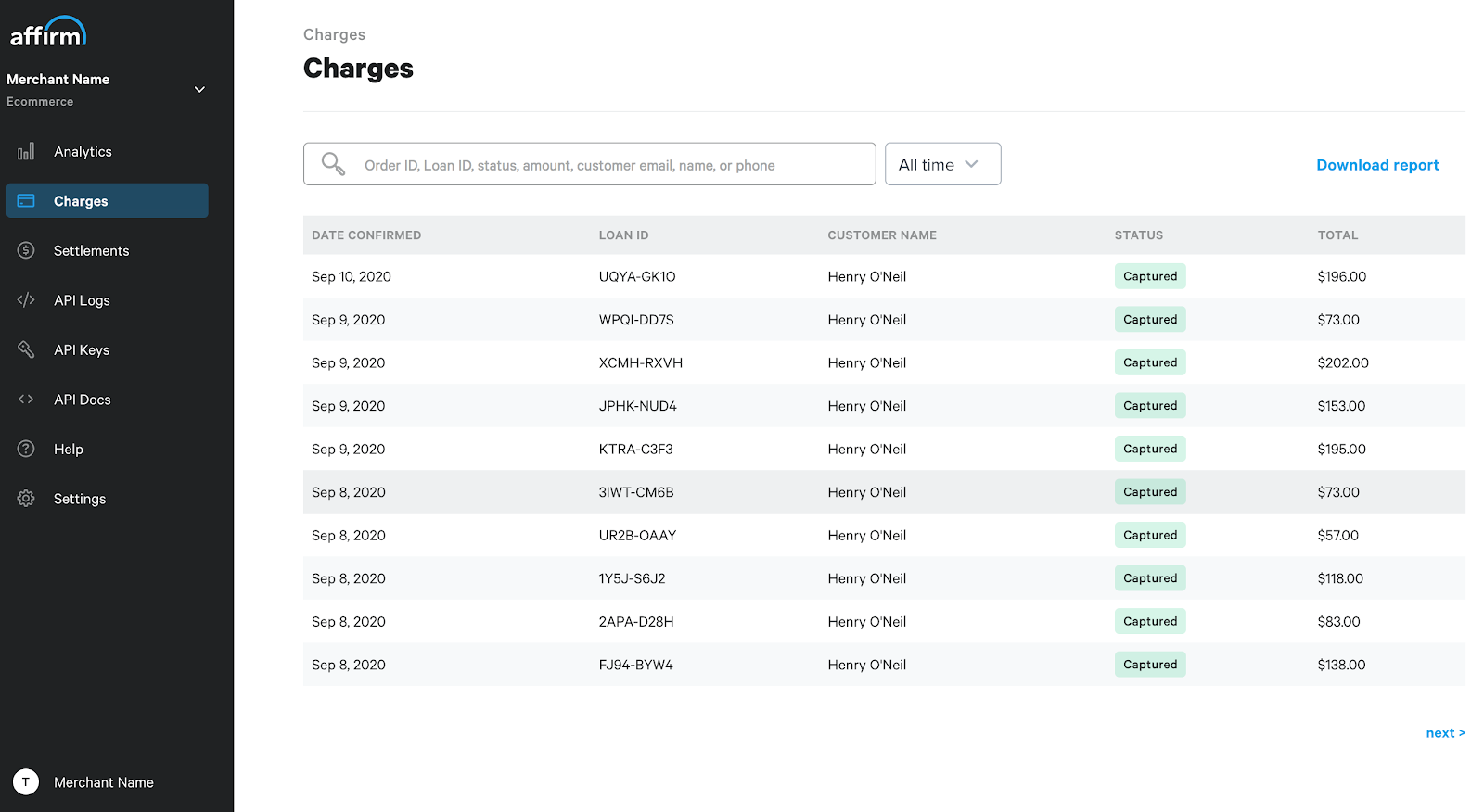Click the Customer Name column header

coord(882,235)
